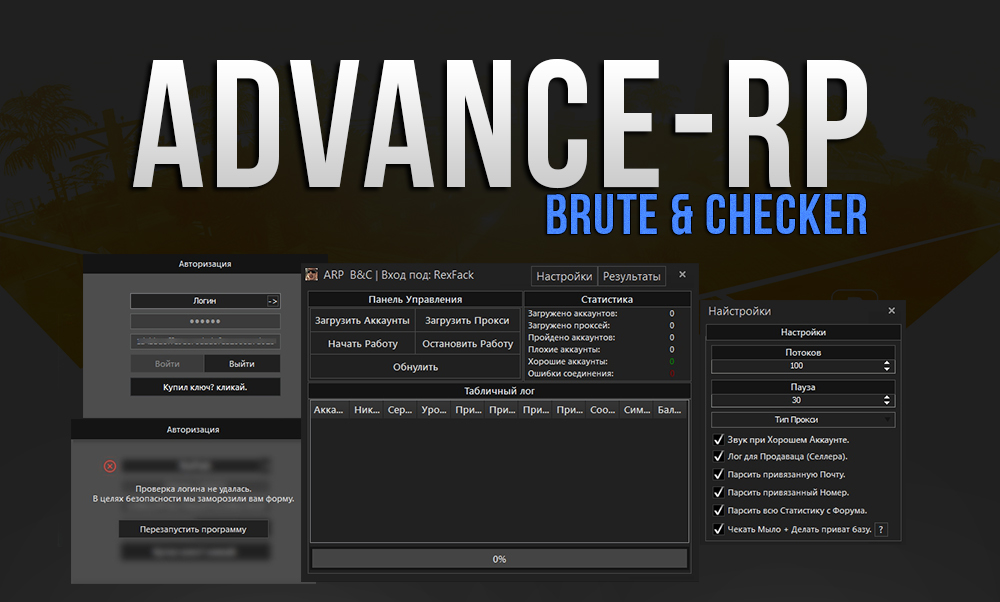The image size is (1000, 602).
Task: Toggle Звук при Хорошем Аккаунте checkbox
Action: [x=717, y=439]
